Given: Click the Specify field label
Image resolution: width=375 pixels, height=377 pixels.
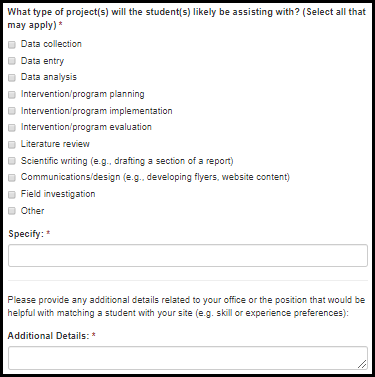Looking at the screenshot, I should tap(26, 234).
